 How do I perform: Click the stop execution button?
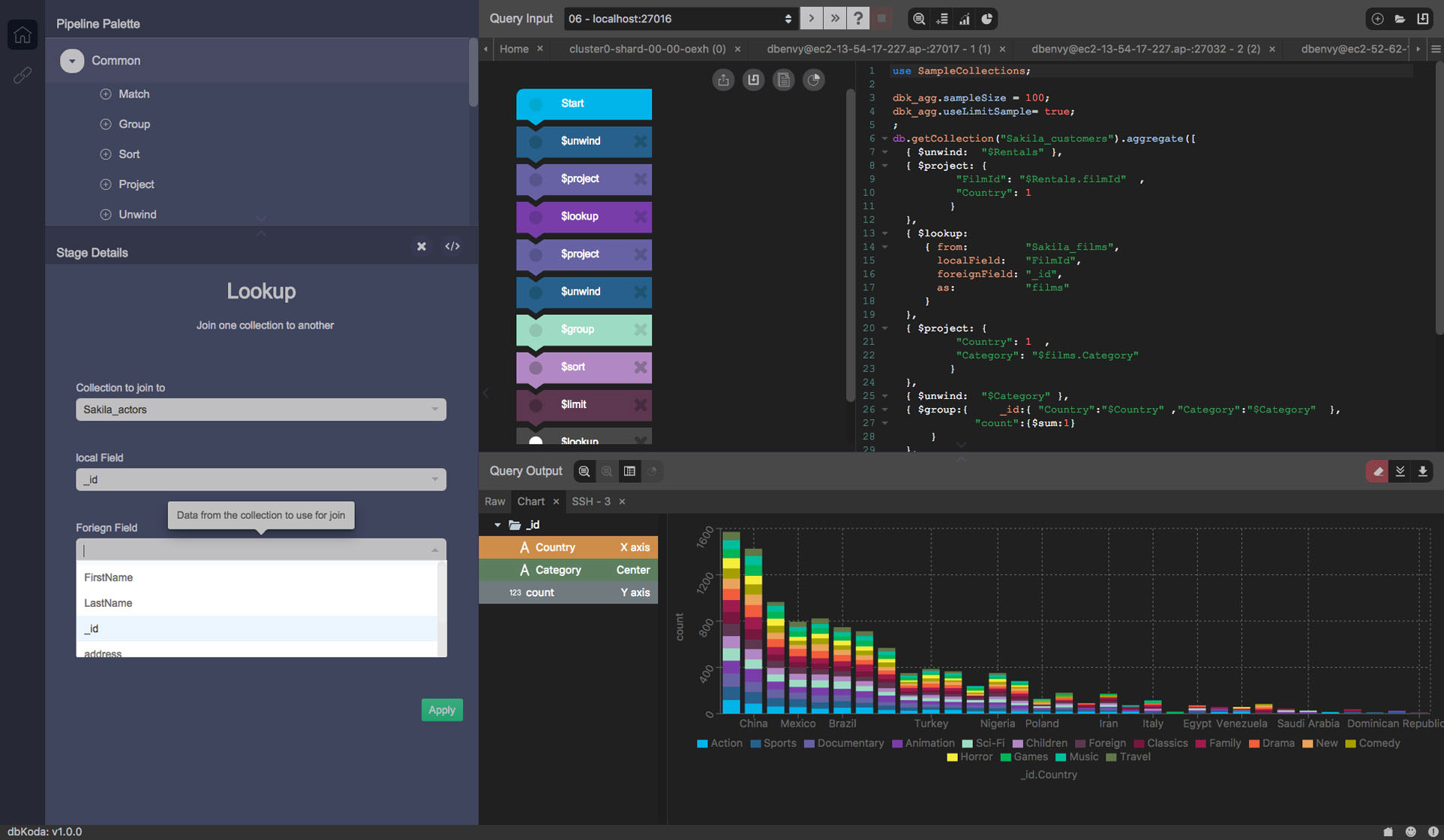coord(881,19)
